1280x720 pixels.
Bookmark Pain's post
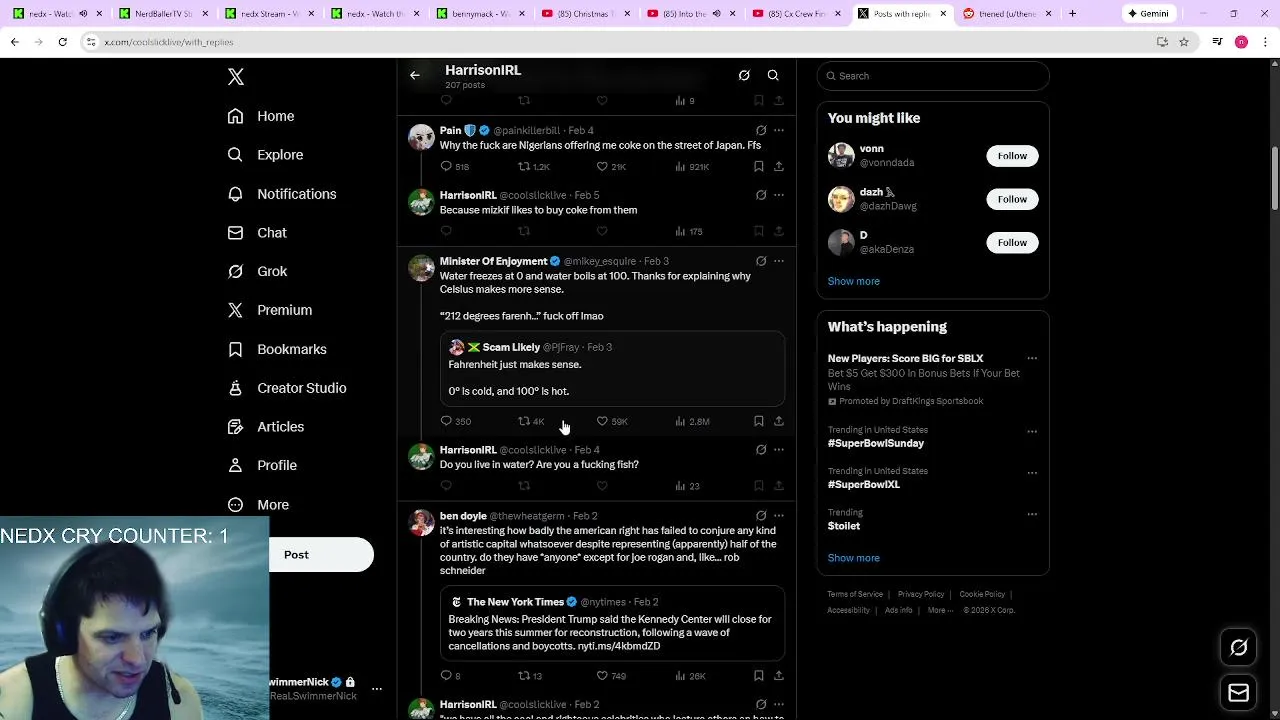point(759,167)
